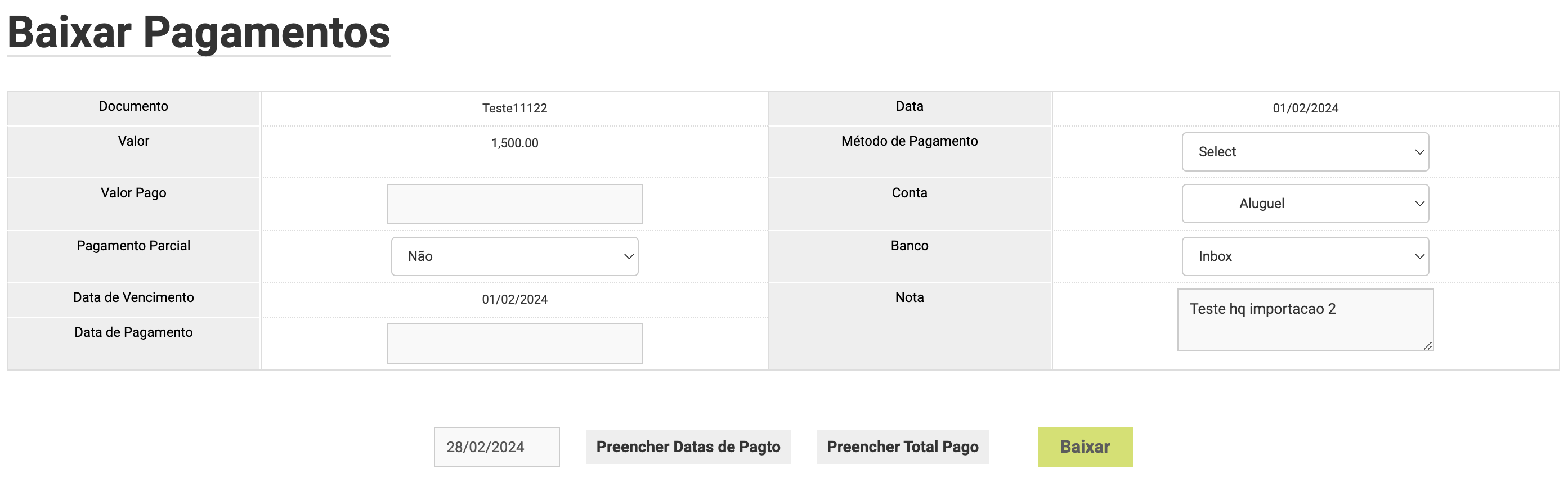This screenshot has width=1568, height=478.
Task: Click the chevron arrow of Banco dropdown
Action: coord(1419,256)
